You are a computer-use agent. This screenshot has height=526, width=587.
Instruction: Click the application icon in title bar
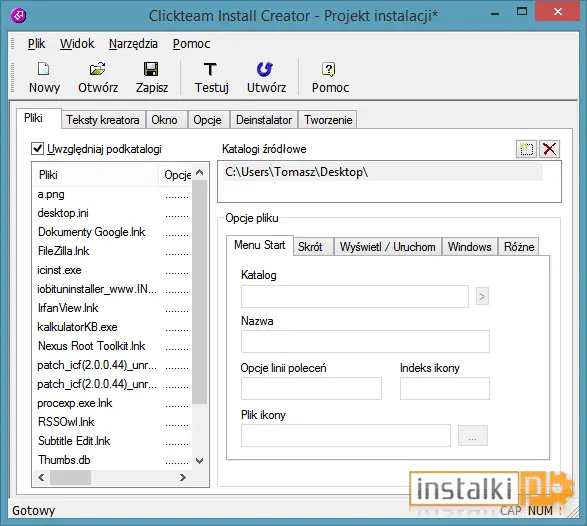pyautogui.click(x=18, y=15)
